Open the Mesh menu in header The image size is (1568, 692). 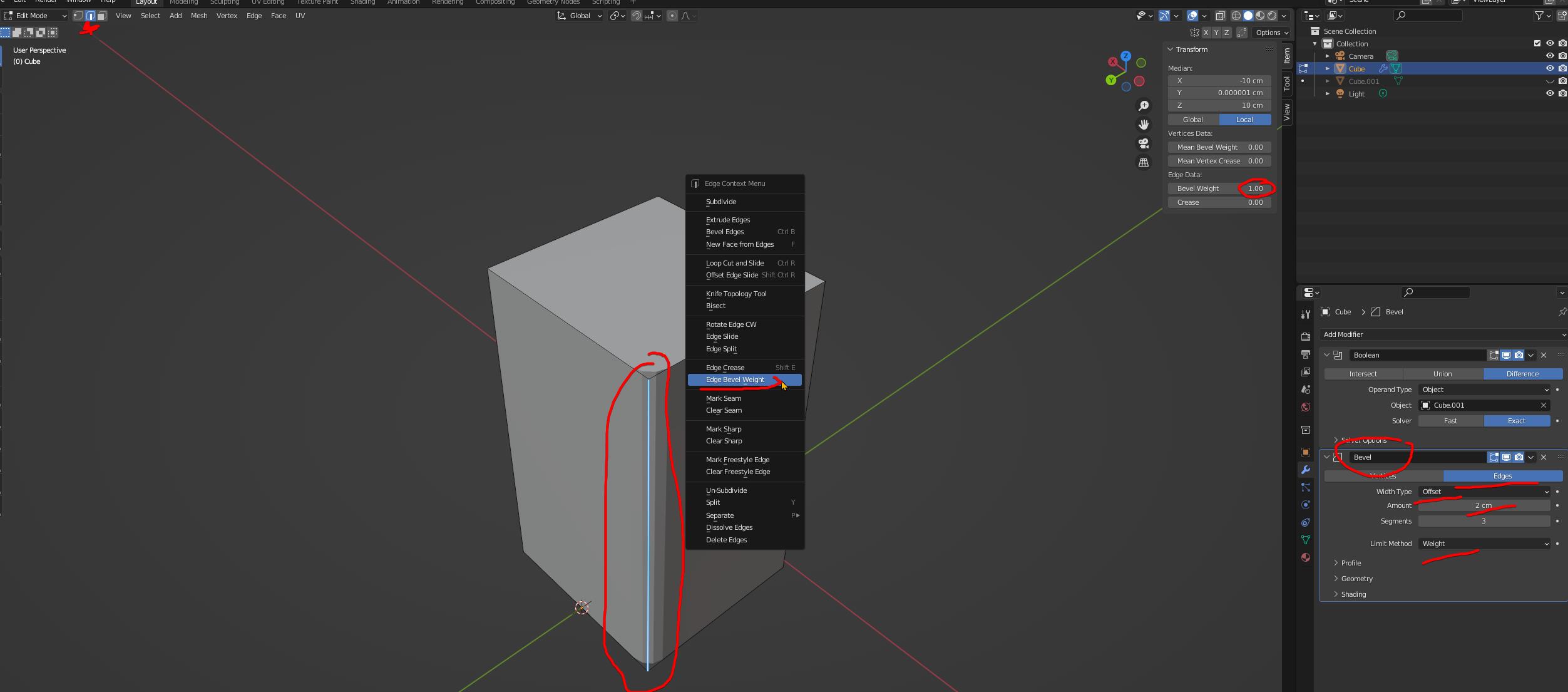click(199, 16)
